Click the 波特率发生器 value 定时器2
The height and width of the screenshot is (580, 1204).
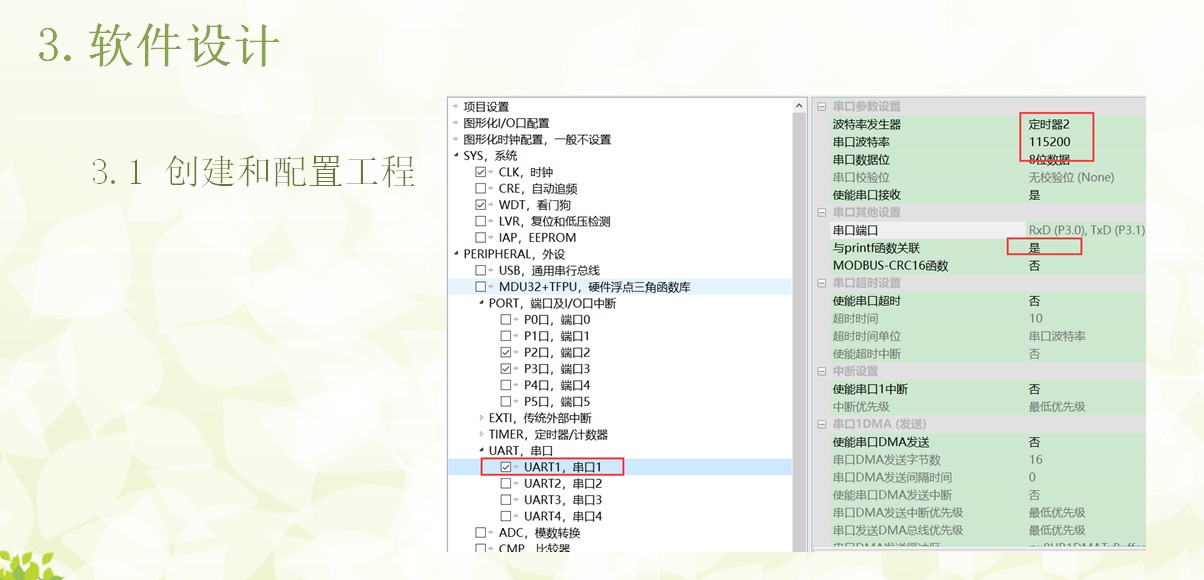[1049, 125]
